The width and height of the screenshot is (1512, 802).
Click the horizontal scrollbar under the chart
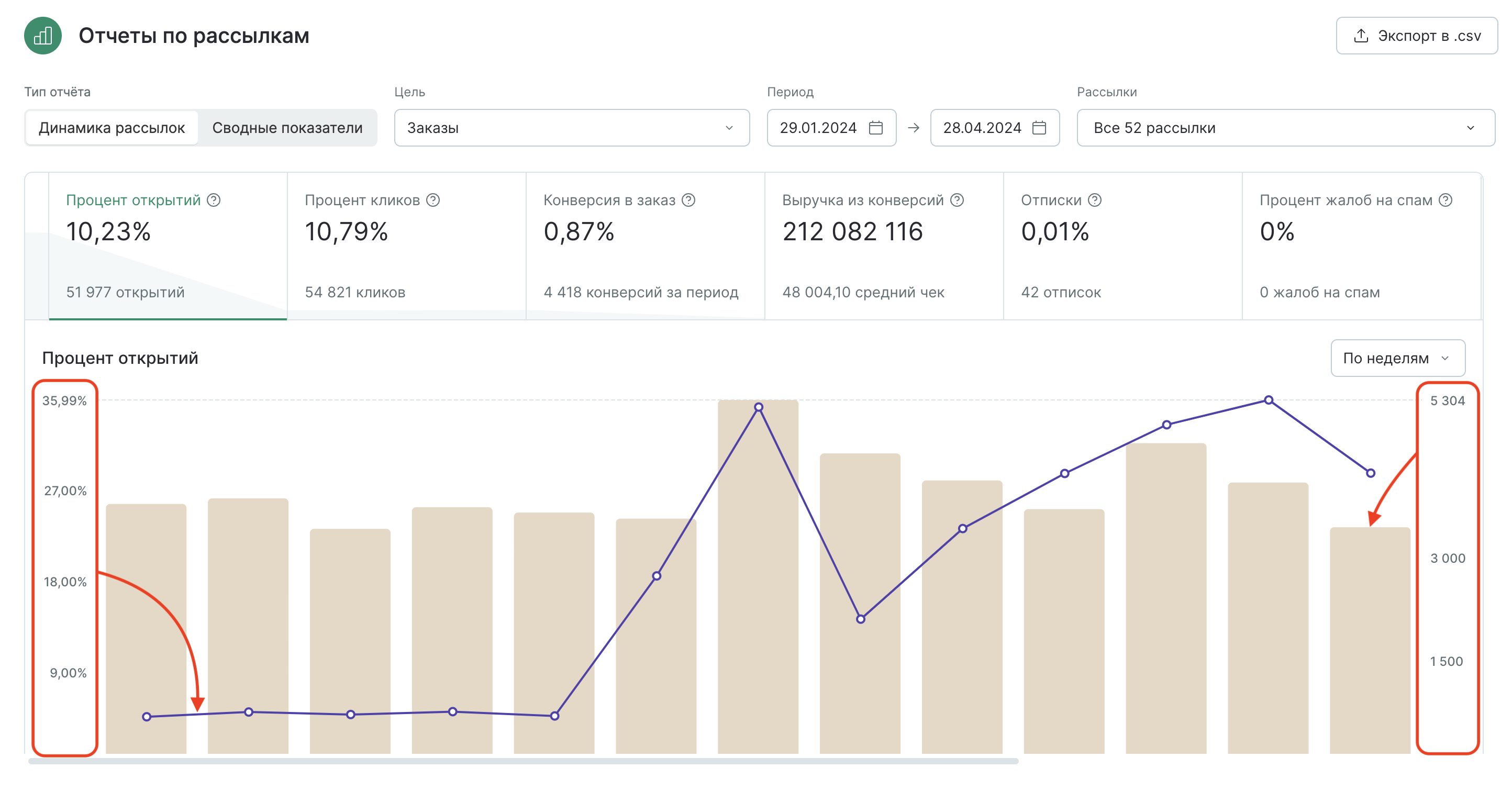tap(523, 761)
